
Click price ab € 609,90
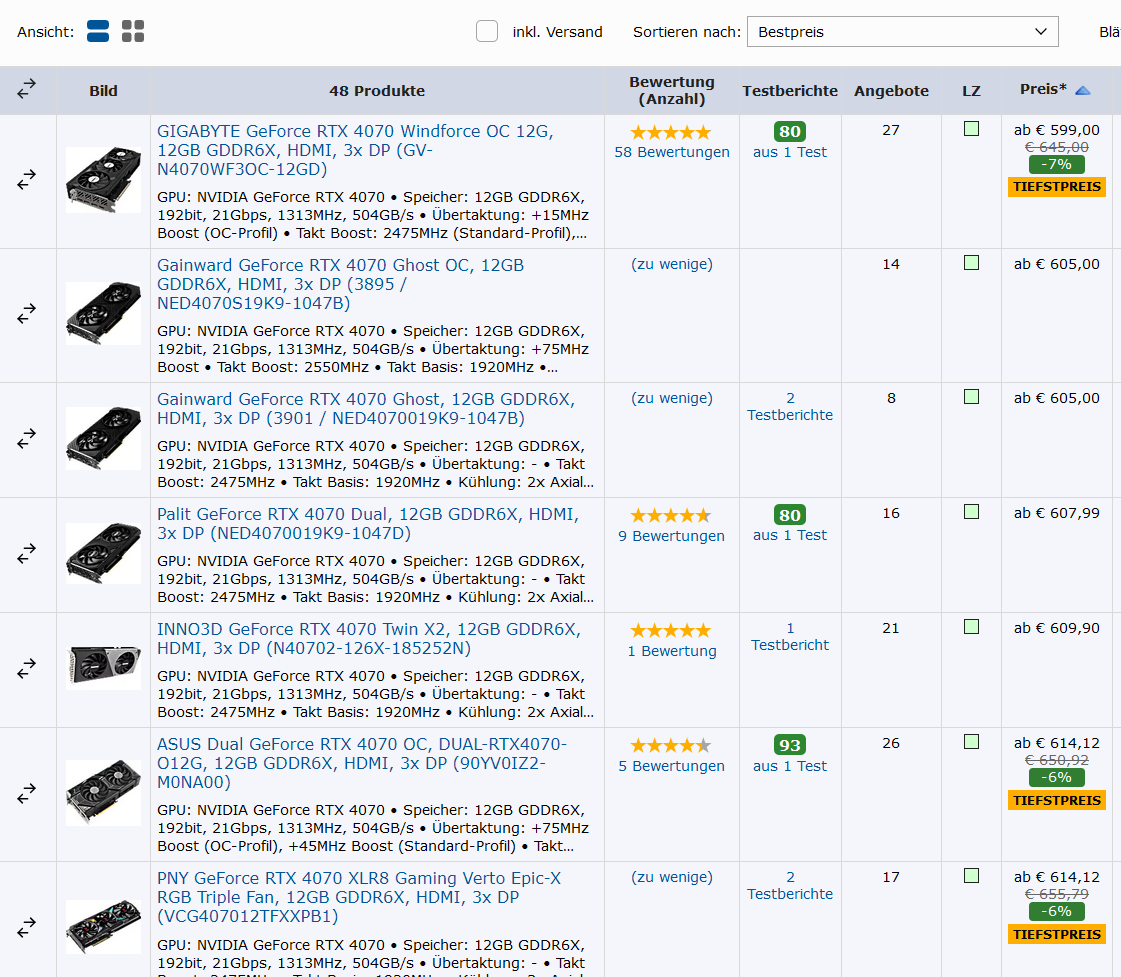pyautogui.click(x=1057, y=628)
